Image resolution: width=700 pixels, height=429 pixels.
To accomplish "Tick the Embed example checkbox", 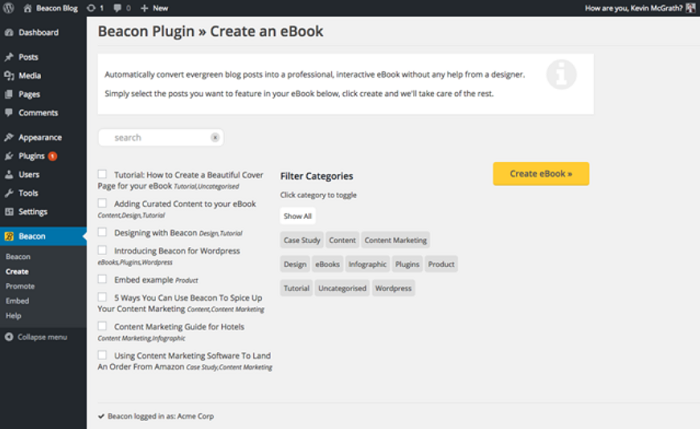I will pyautogui.click(x=103, y=279).
